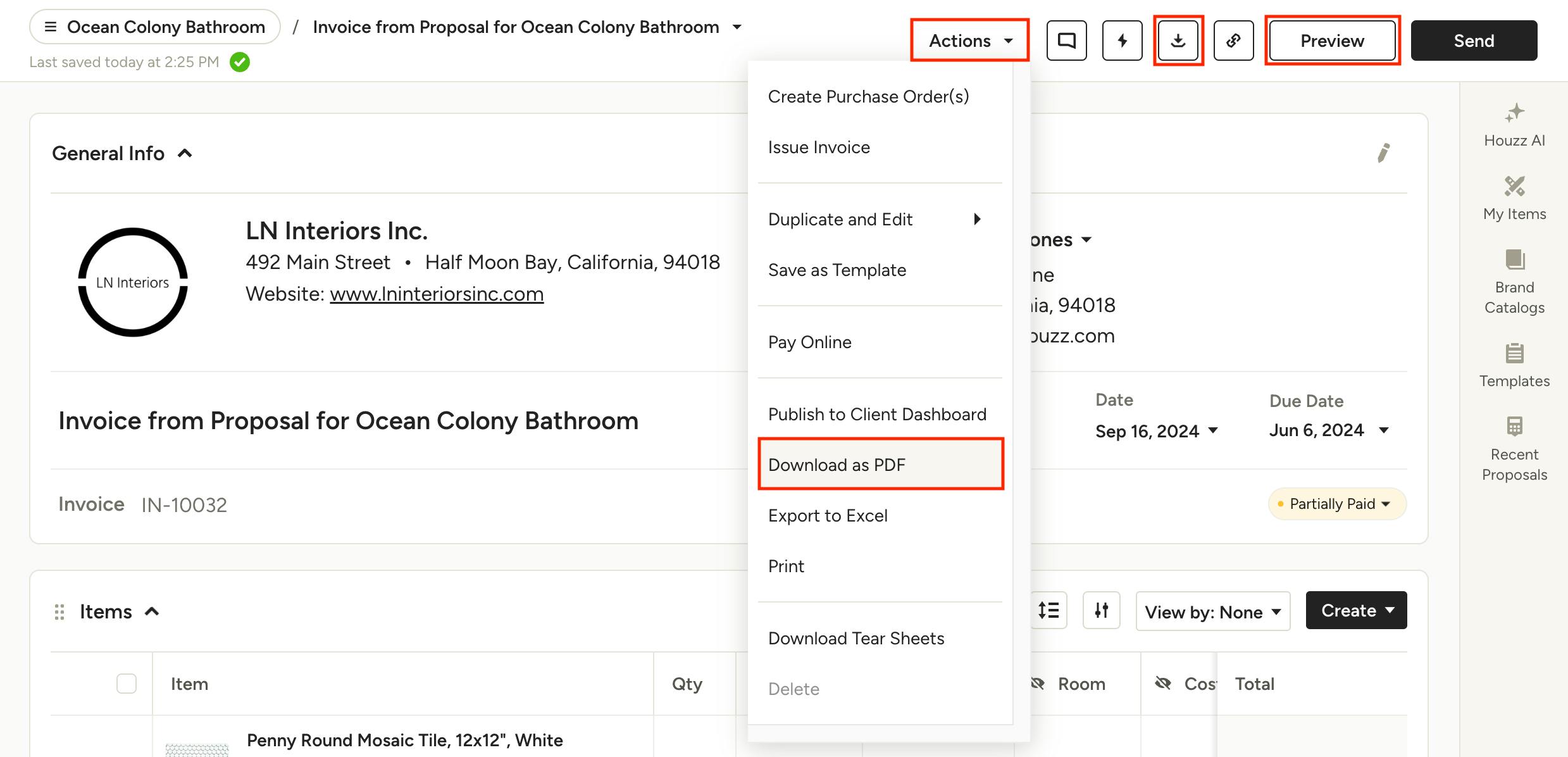The height and width of the screenshot is (757, 1568).
Task: Choose Export to Excel
Action: [x=880, y=515]
